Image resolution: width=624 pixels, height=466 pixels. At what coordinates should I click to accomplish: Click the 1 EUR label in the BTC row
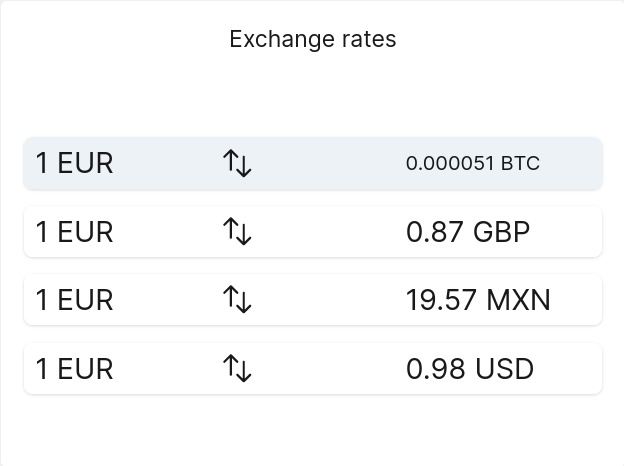(74, 163)
